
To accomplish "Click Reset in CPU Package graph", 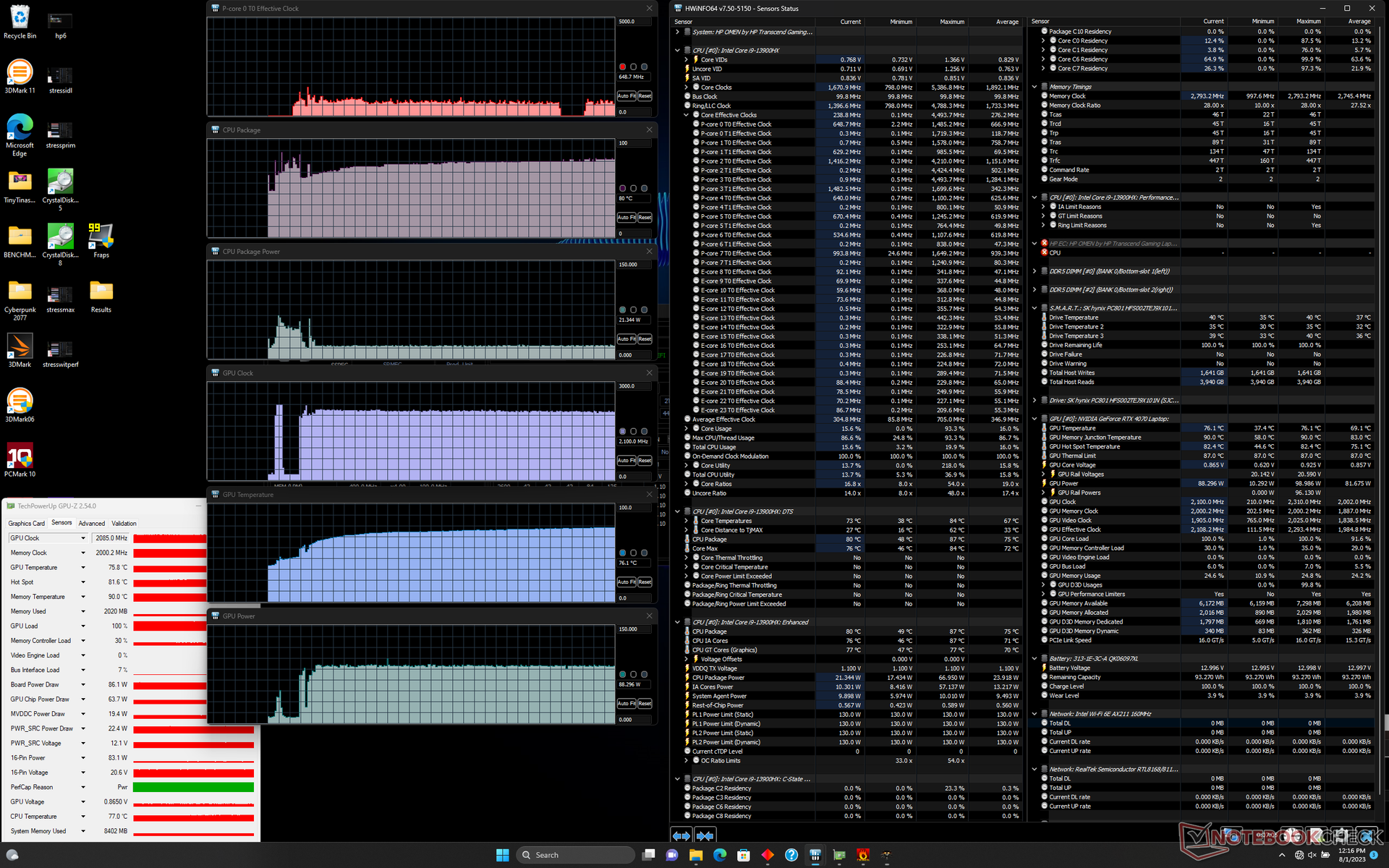I will pos(645,217).
